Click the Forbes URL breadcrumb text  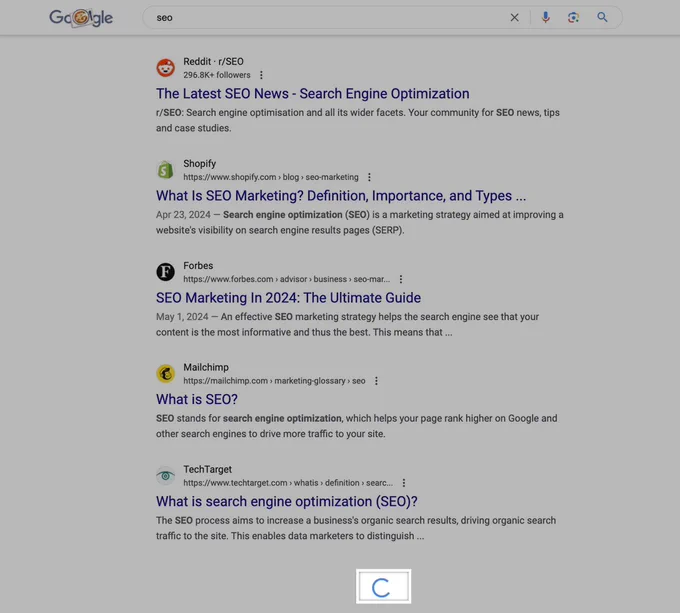[x=286, y=279]
